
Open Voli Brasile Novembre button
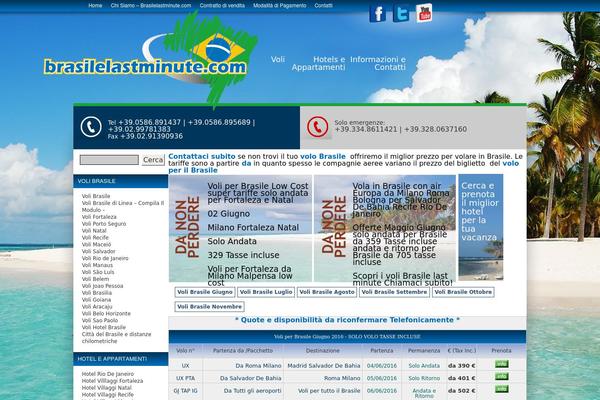[209, 307]
